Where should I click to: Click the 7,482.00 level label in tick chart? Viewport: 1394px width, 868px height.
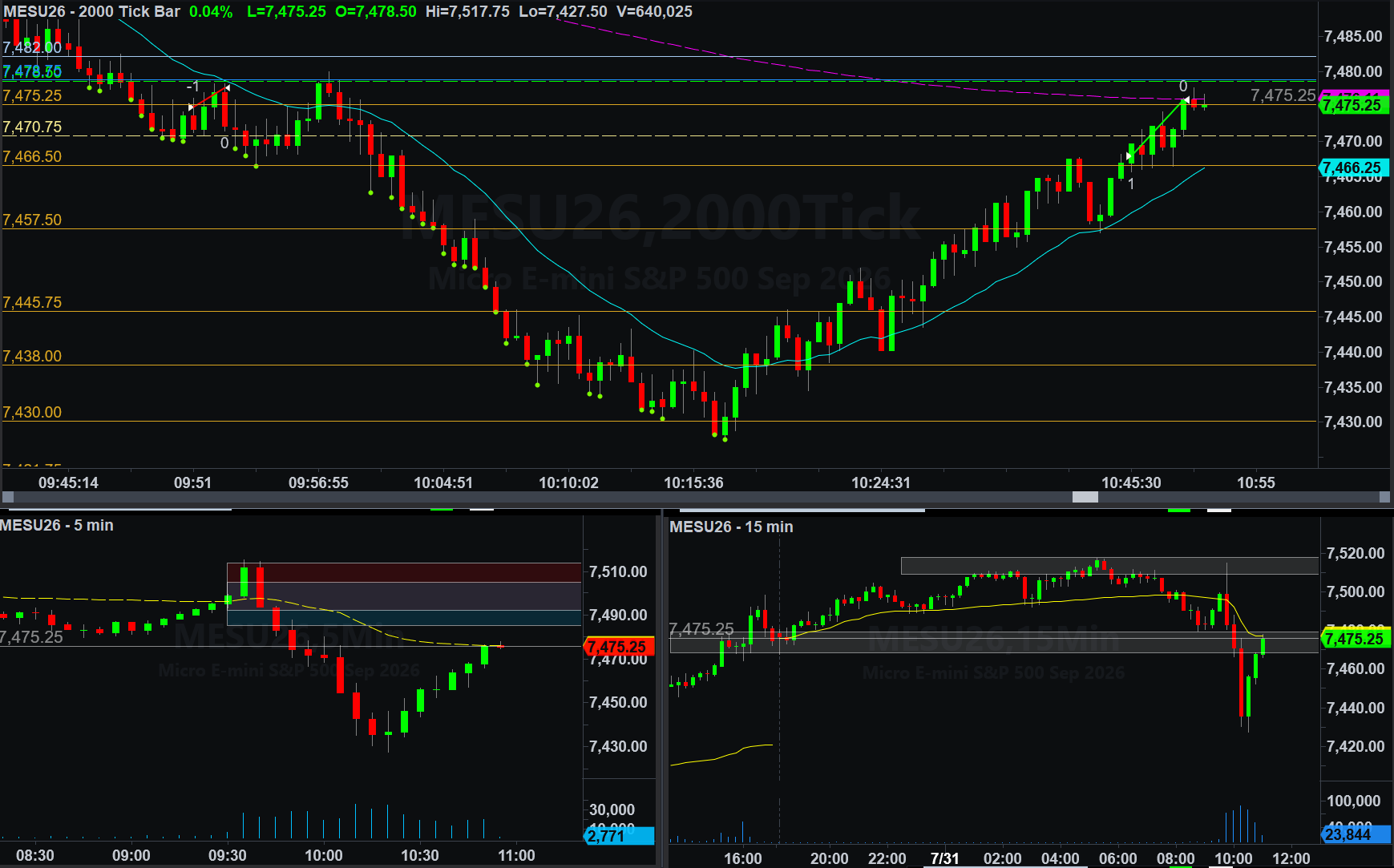coord(32,48)
